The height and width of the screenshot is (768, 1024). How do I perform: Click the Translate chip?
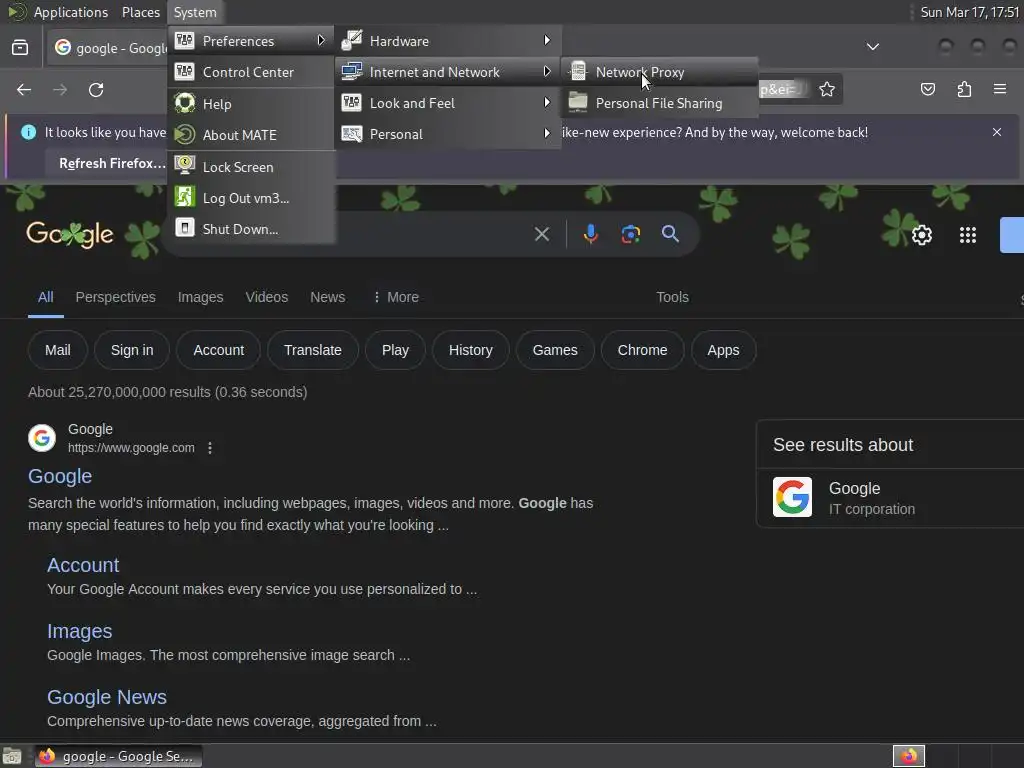pos(313,350)
